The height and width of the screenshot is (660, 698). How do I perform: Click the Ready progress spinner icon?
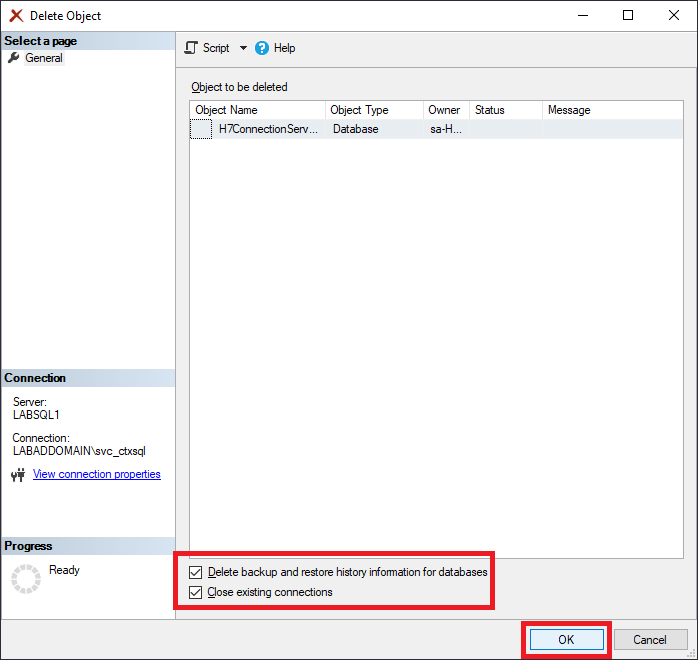[26, 579]
